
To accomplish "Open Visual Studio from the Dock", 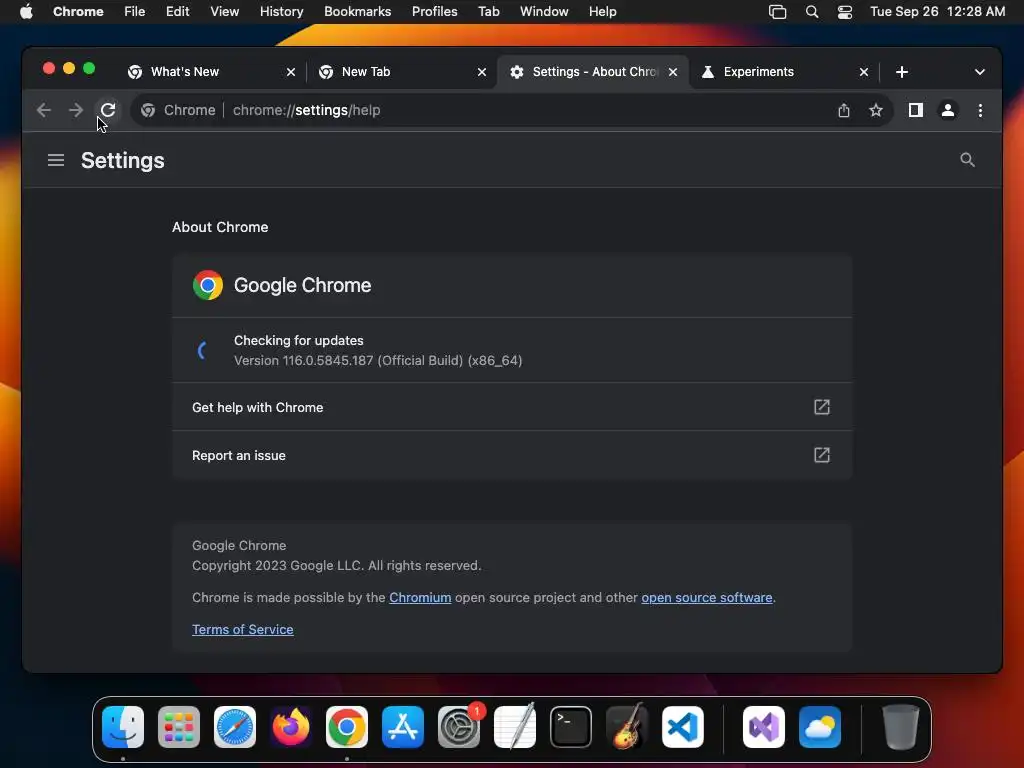I will (763, 727).
